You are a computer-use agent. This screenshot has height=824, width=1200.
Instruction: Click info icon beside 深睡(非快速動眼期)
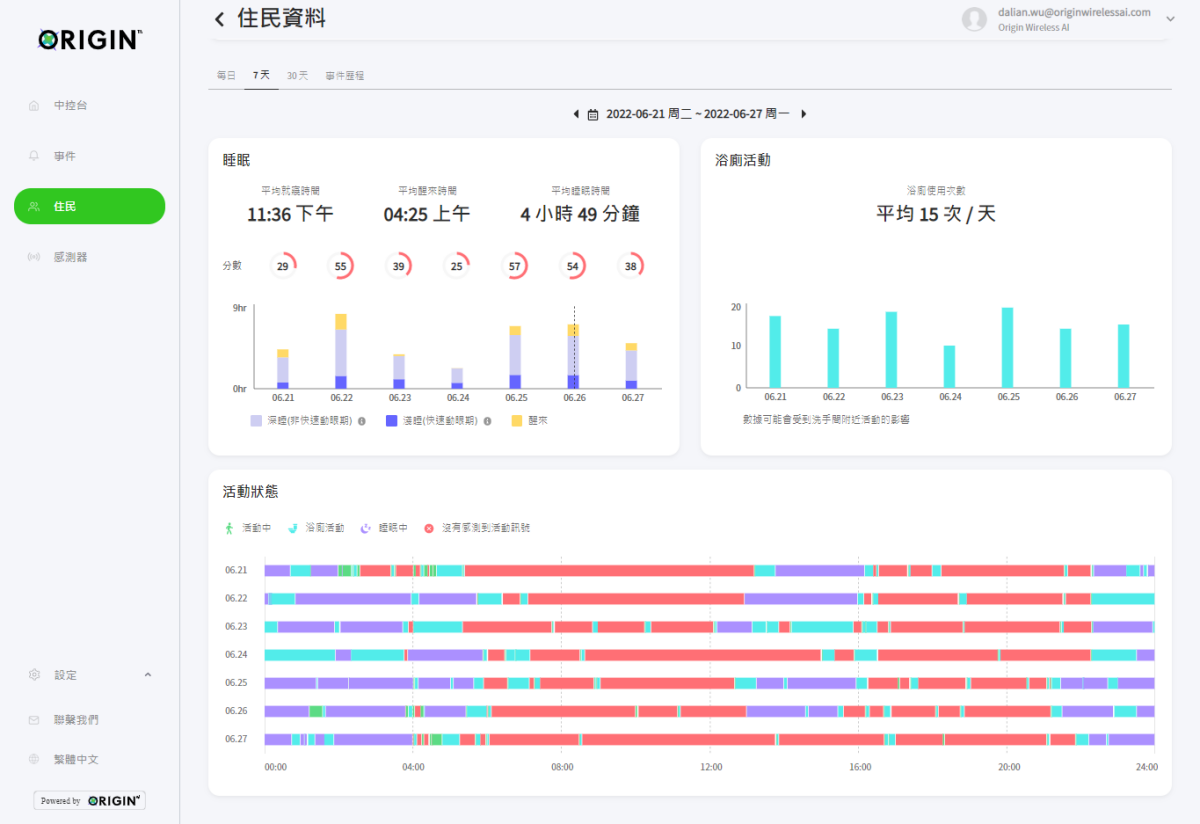click(361, 421)
